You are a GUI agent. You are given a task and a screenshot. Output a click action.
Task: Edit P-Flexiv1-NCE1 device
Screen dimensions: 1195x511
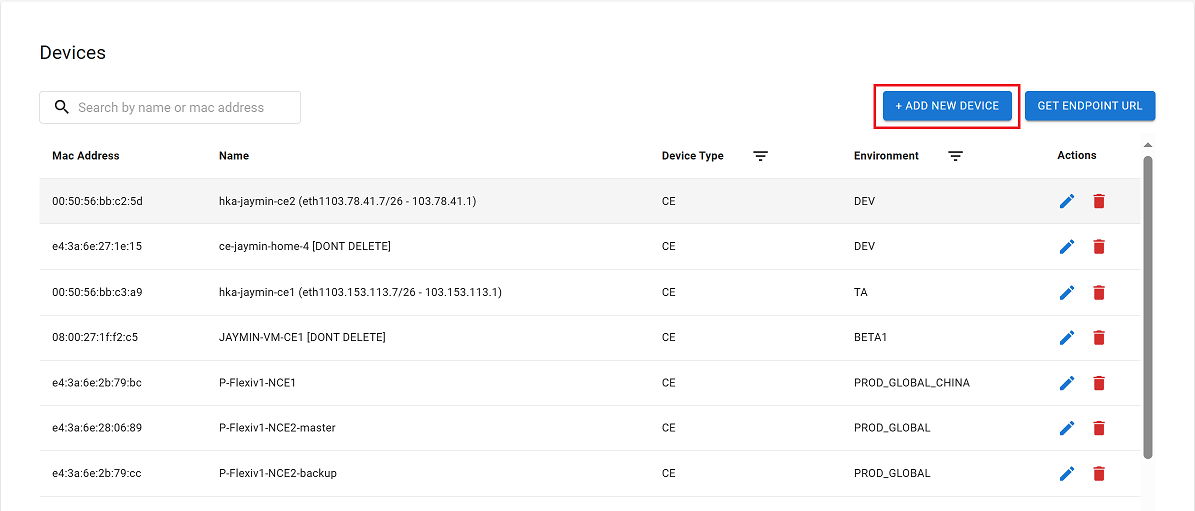(1067, 383)
